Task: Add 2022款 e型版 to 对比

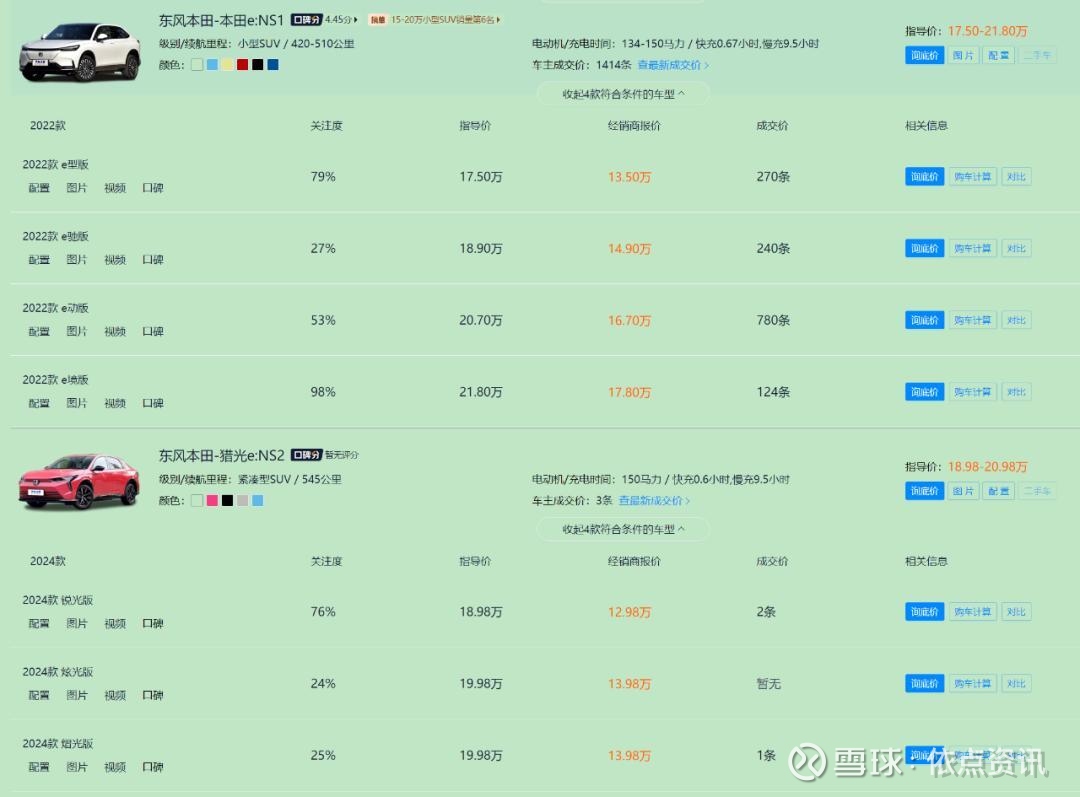Action: click(x=1016, y=176)
